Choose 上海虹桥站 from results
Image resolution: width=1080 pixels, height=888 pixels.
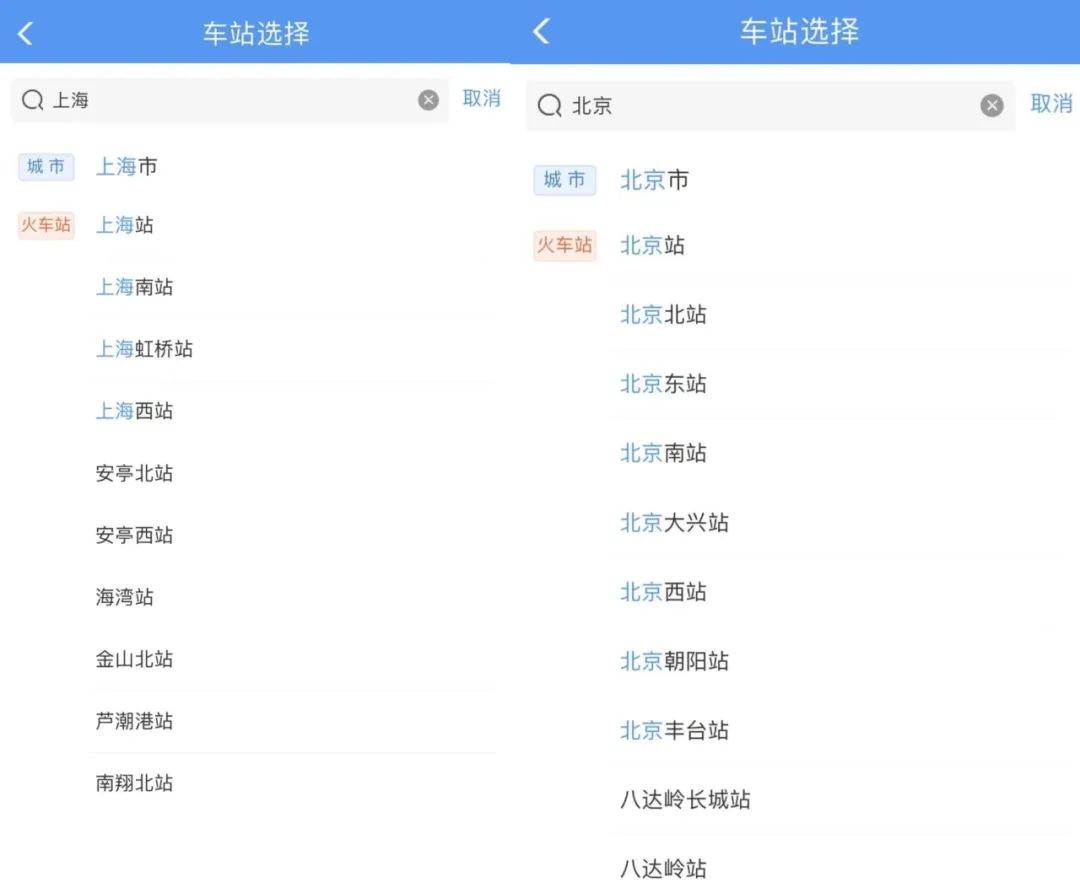[144, 349]
